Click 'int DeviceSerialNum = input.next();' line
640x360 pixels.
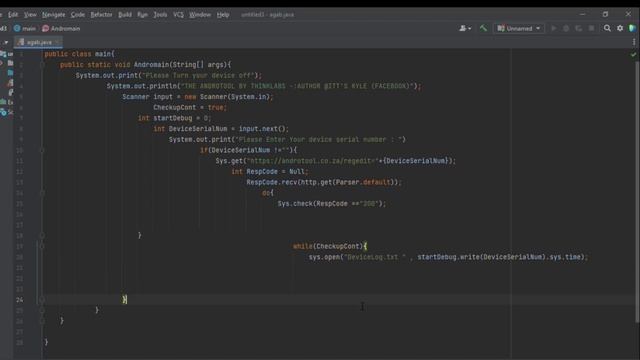click(x=221, y=129)
